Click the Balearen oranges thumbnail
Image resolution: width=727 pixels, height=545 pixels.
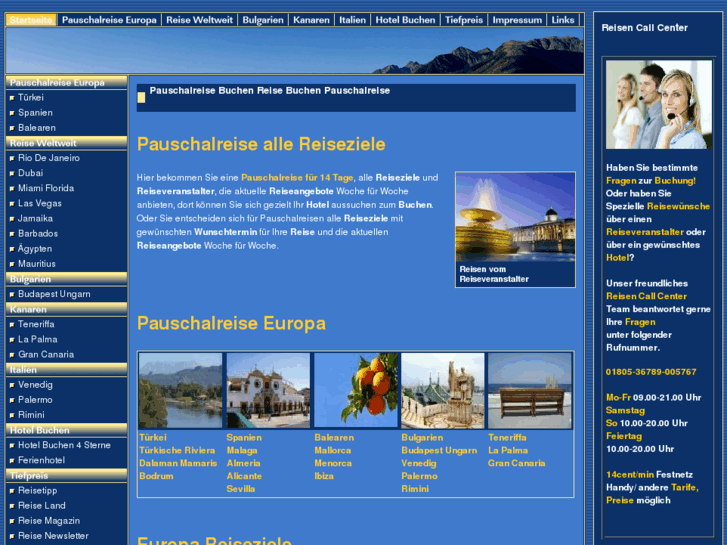coord(356,391)
